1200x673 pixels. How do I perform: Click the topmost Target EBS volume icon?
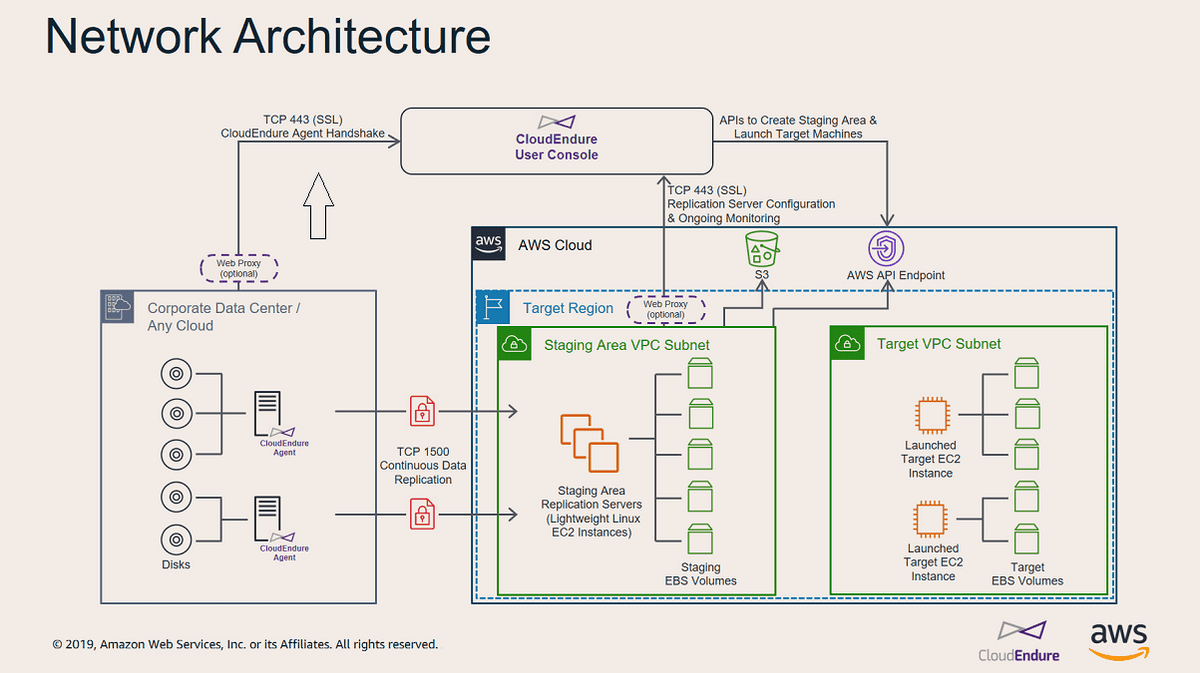click(1029, 374)
